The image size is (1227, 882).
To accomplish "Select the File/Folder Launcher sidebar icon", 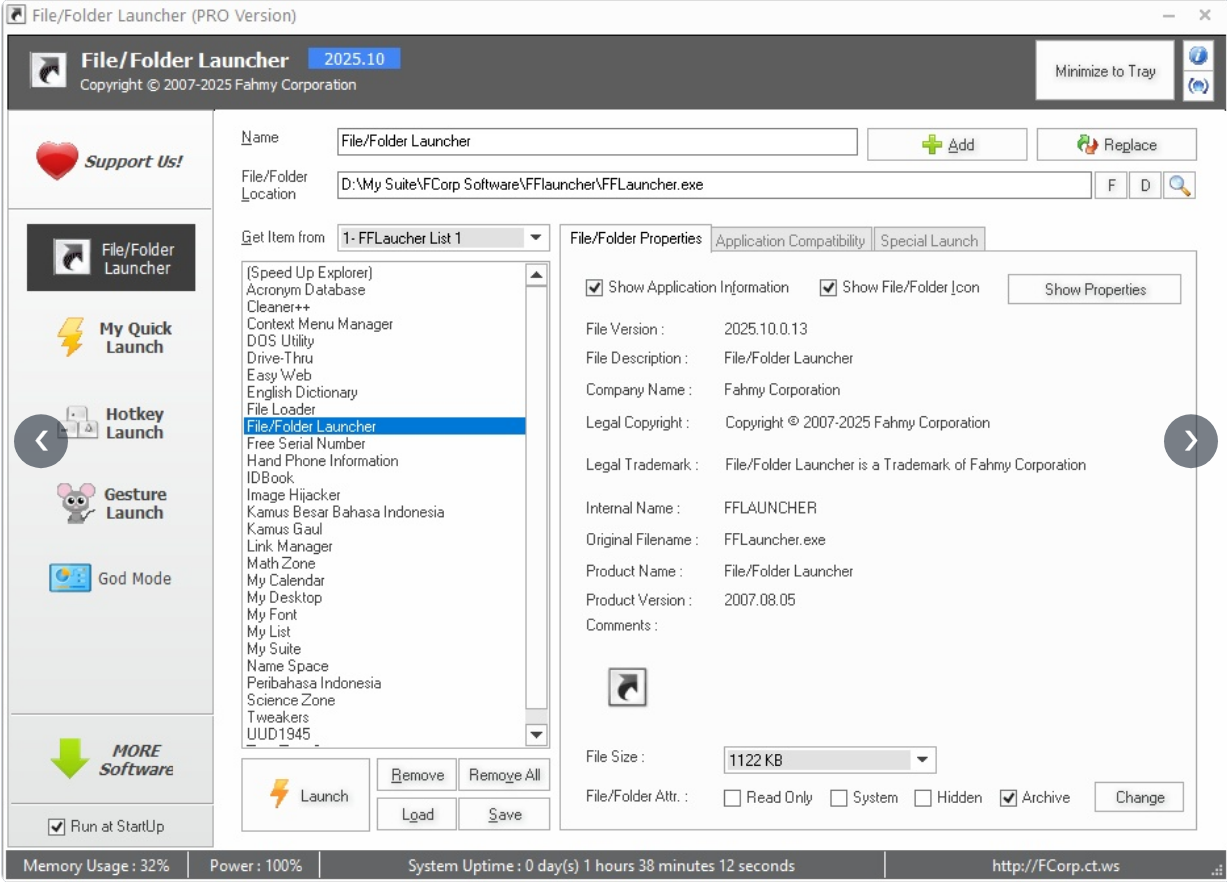I will click(111, 257).
